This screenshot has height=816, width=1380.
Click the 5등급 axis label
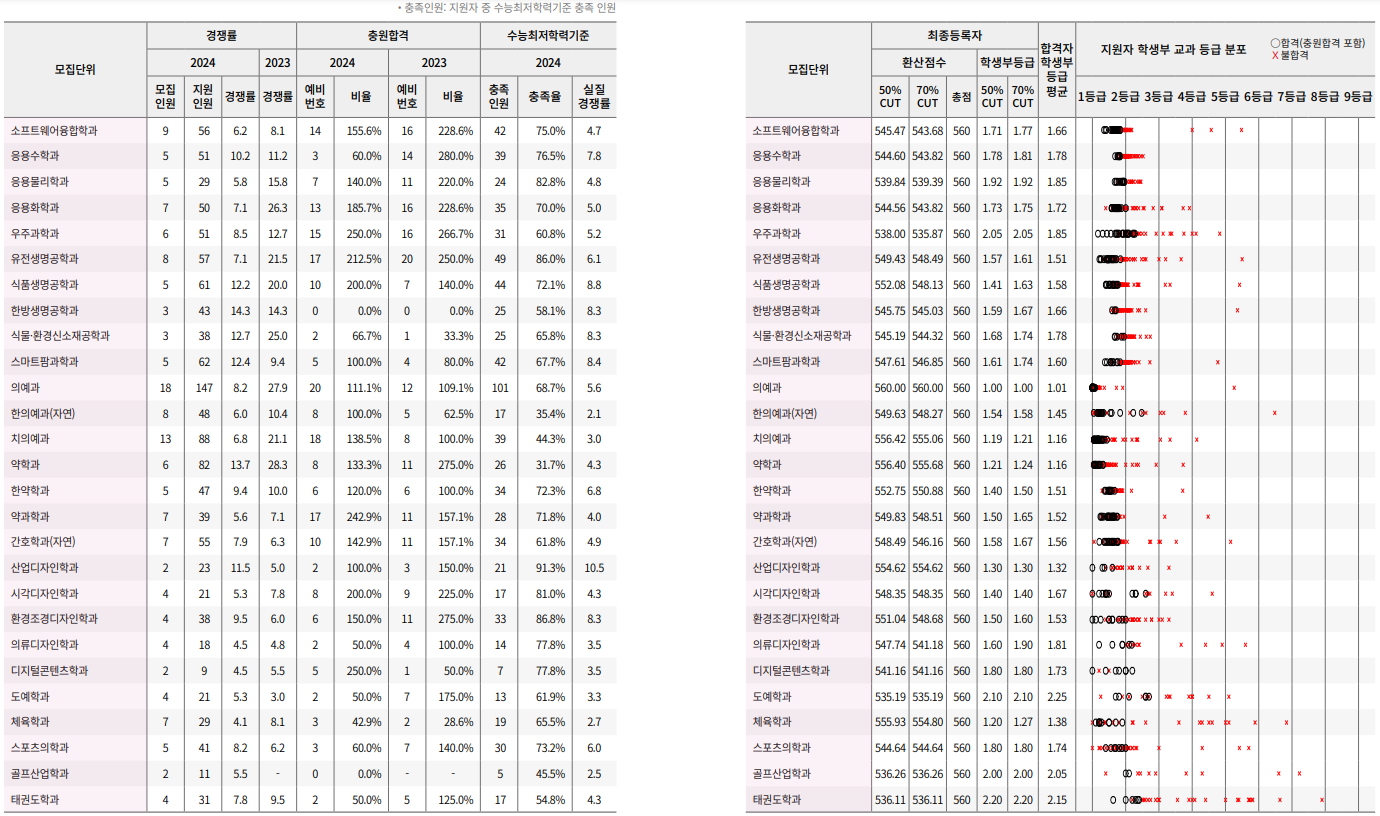[x=1226, y=96]
